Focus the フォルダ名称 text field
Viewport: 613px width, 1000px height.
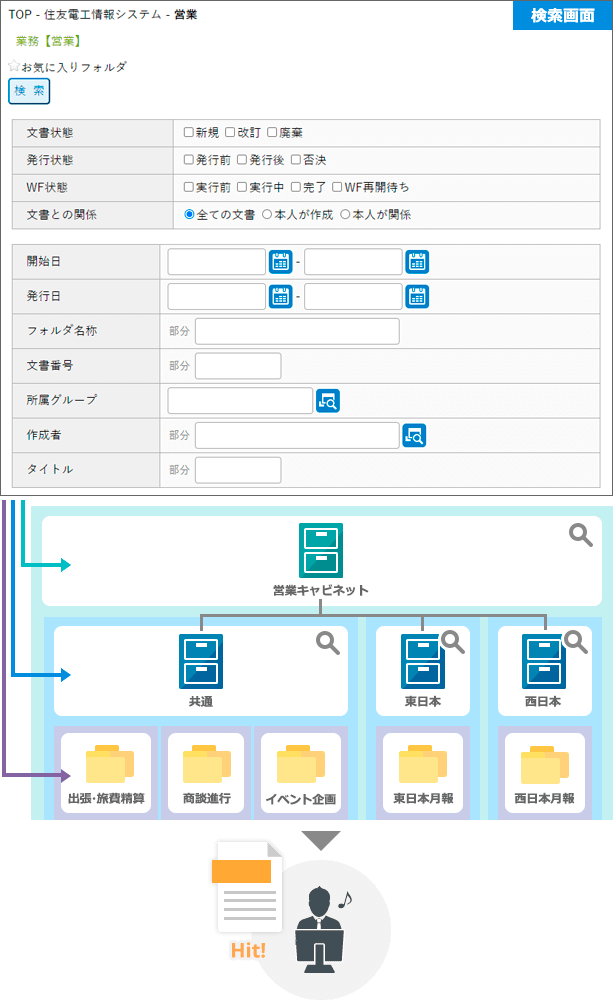297,331
